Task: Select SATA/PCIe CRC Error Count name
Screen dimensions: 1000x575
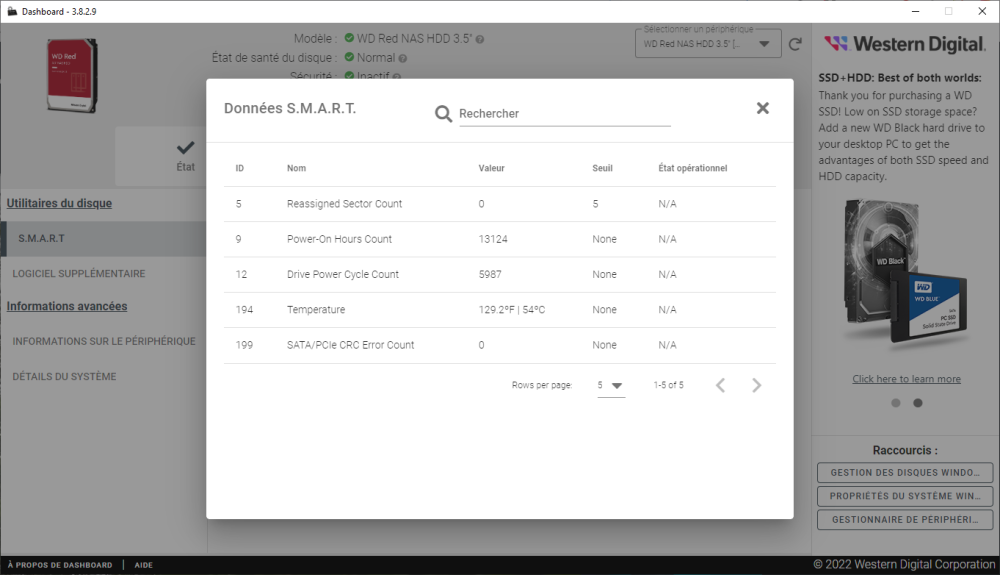Action: 350,345
